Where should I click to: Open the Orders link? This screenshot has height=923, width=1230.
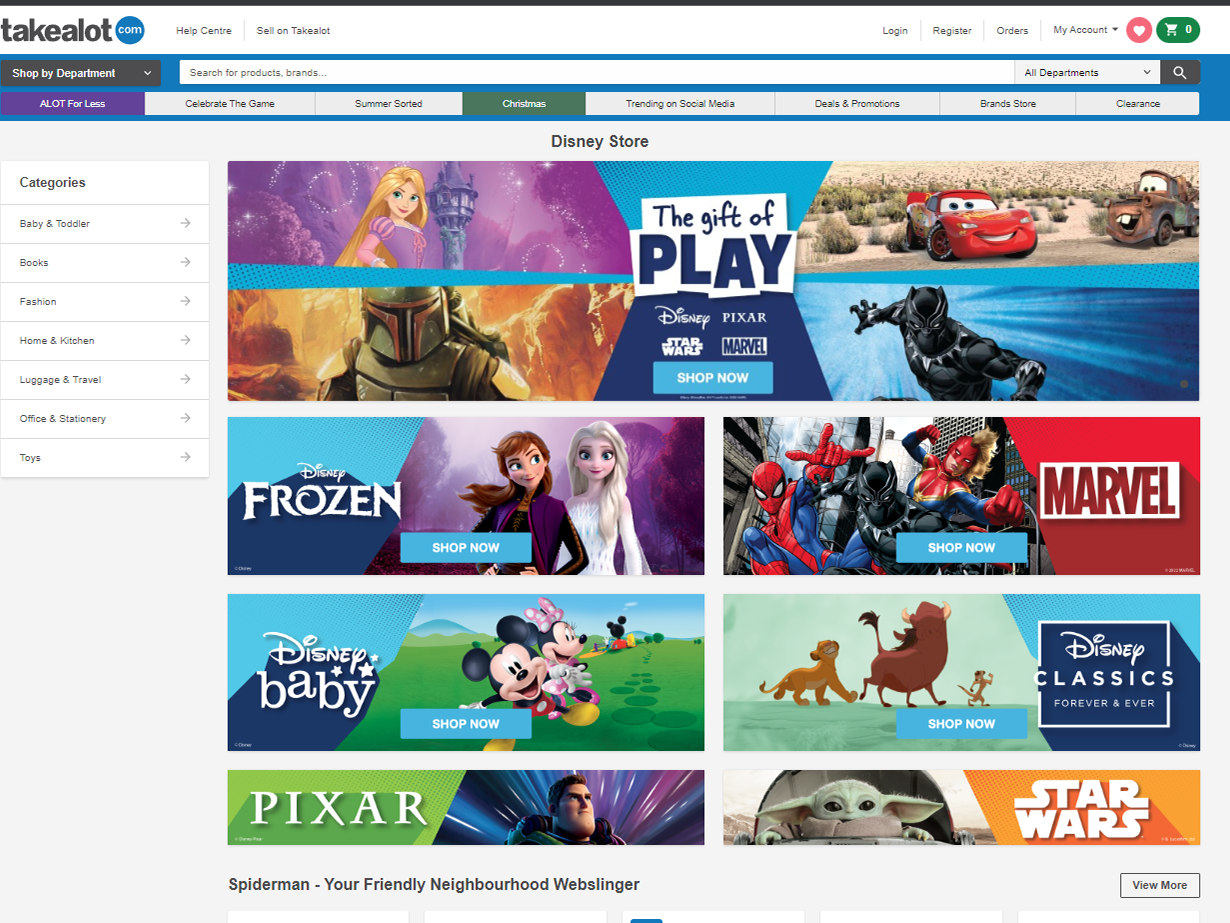1012,31
